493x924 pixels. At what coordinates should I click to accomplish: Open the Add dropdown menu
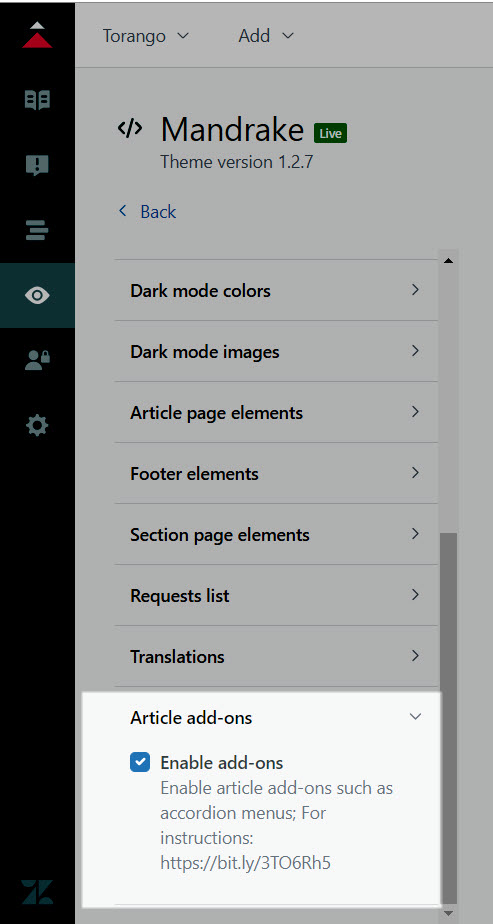coord(266,36)
